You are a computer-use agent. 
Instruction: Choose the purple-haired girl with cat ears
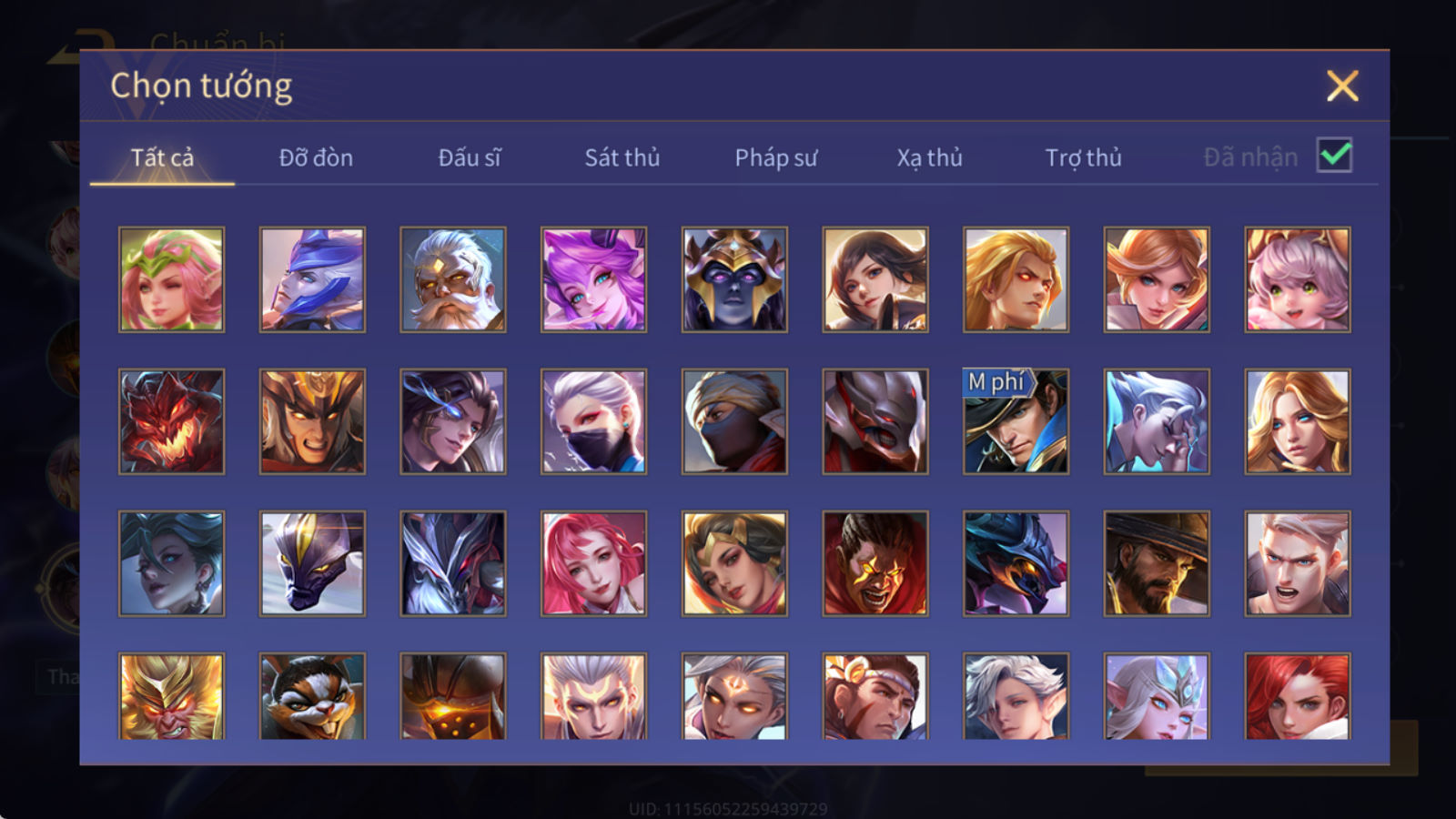pyautogui.click(x=593, y=279)
